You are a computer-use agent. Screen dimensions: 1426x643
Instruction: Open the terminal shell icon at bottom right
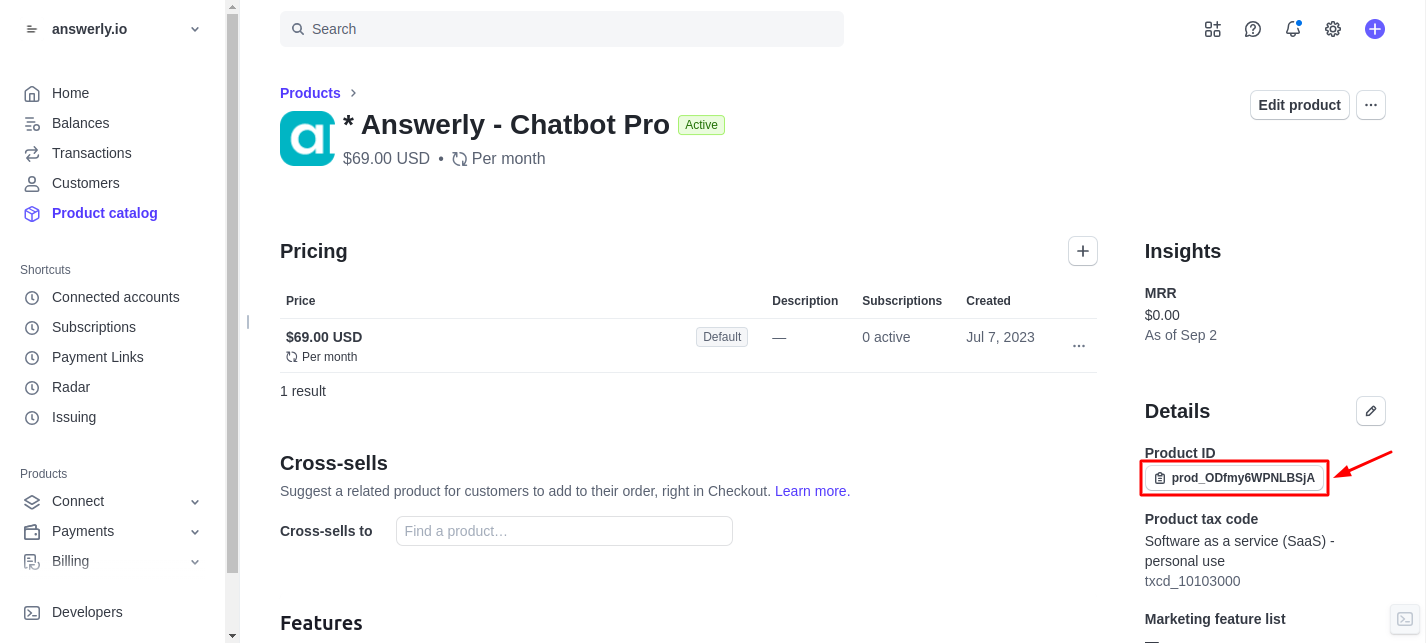tap(1405, 619)
